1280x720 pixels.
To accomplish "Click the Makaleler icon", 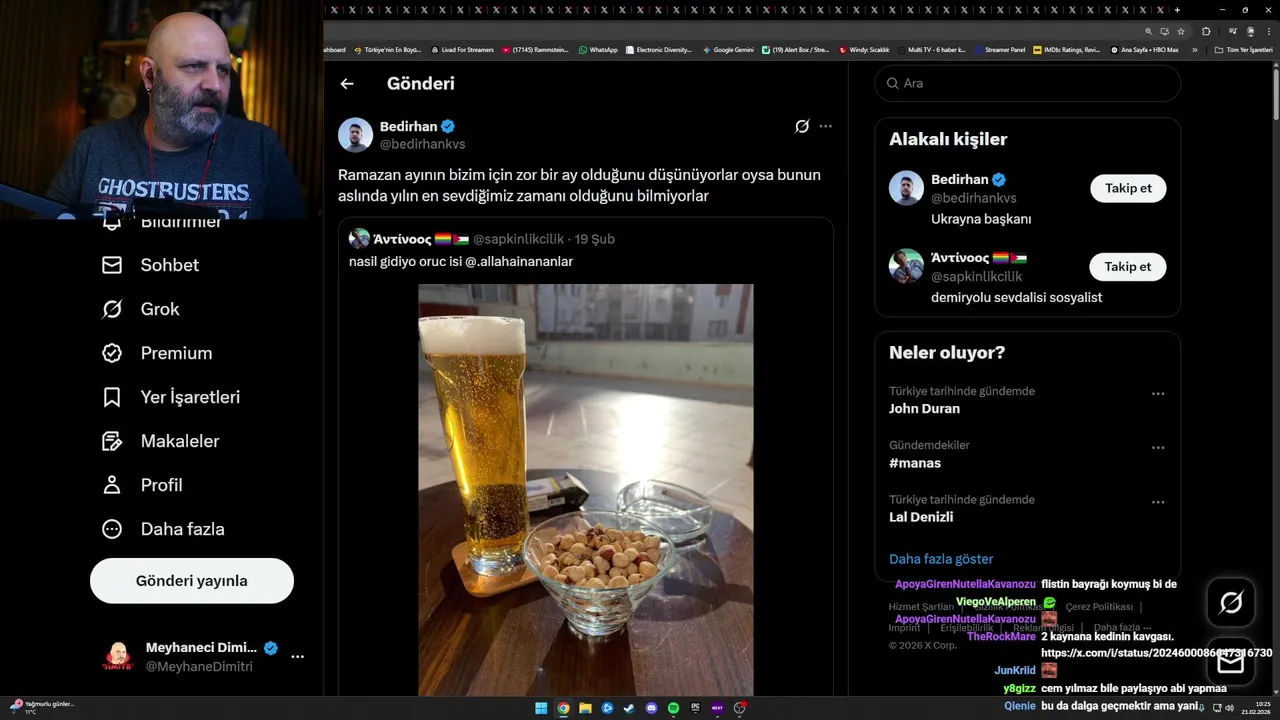I will click(x=112, y=441).
